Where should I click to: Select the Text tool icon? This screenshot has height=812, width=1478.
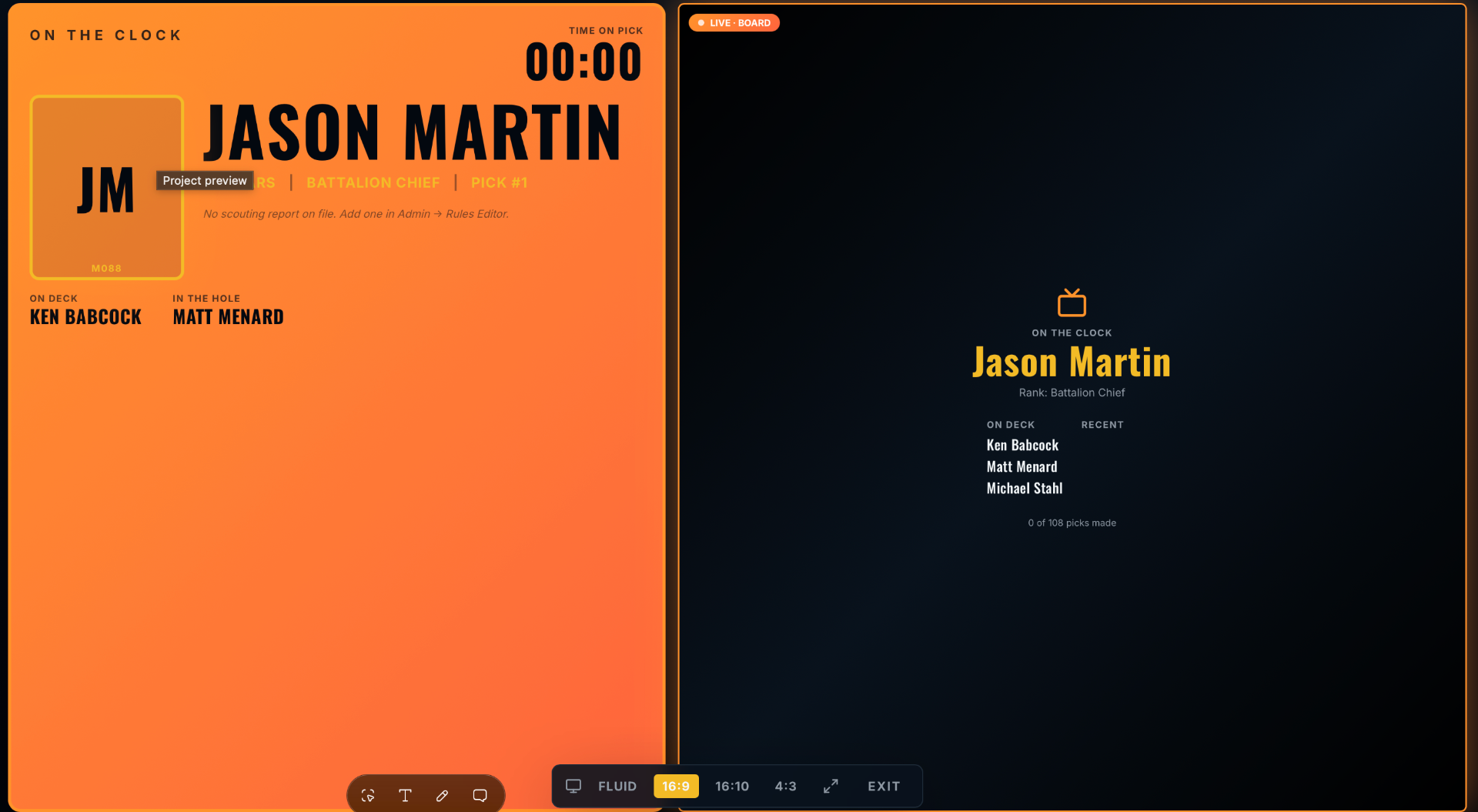coord(405,795)
